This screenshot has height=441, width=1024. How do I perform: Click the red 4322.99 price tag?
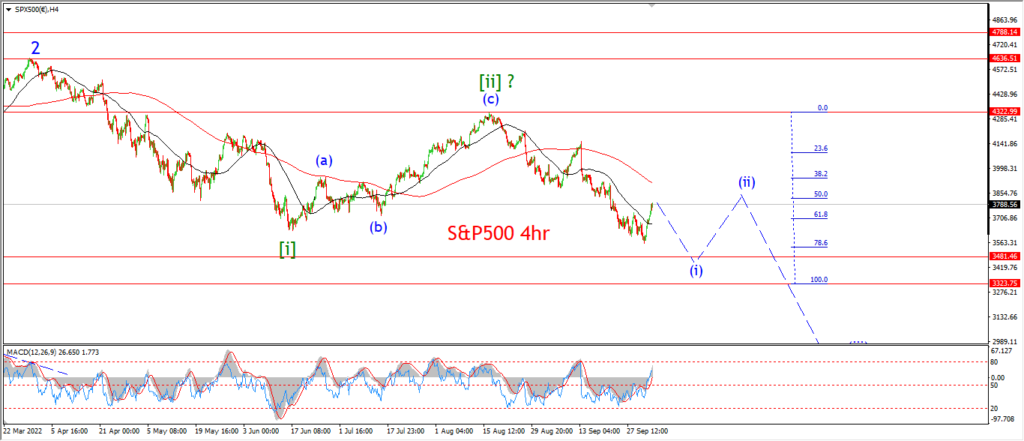point(1004,112)
